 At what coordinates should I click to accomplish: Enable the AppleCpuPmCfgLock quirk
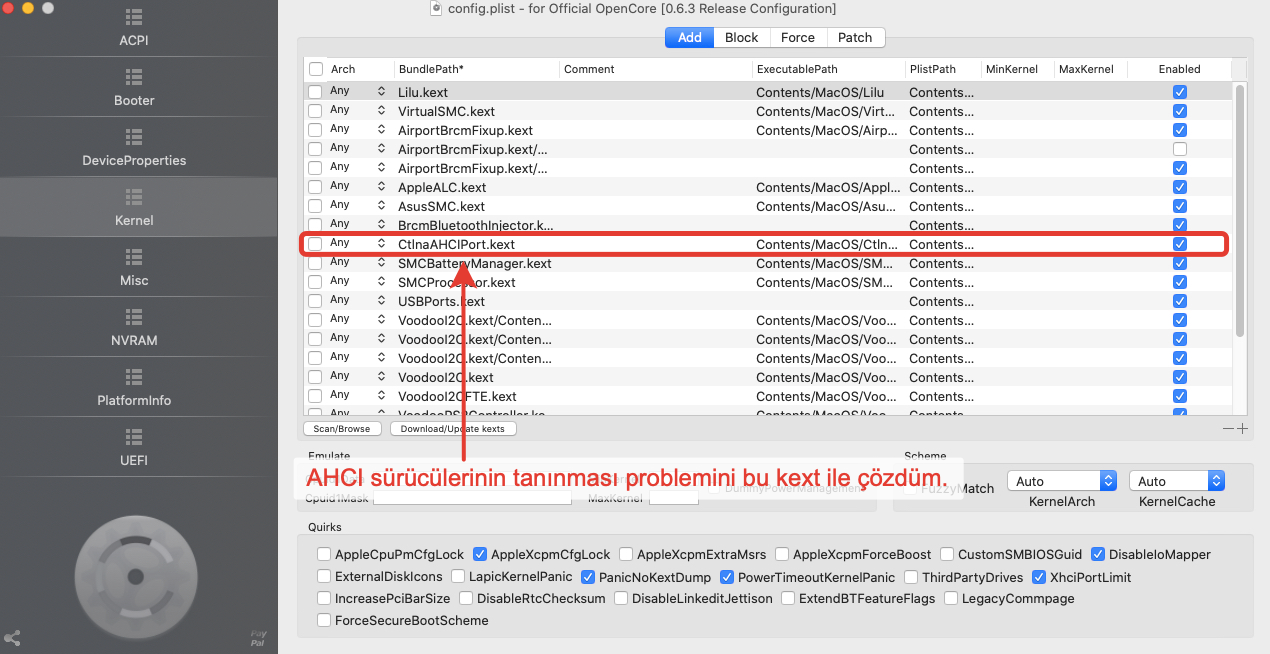click(324, 554)
